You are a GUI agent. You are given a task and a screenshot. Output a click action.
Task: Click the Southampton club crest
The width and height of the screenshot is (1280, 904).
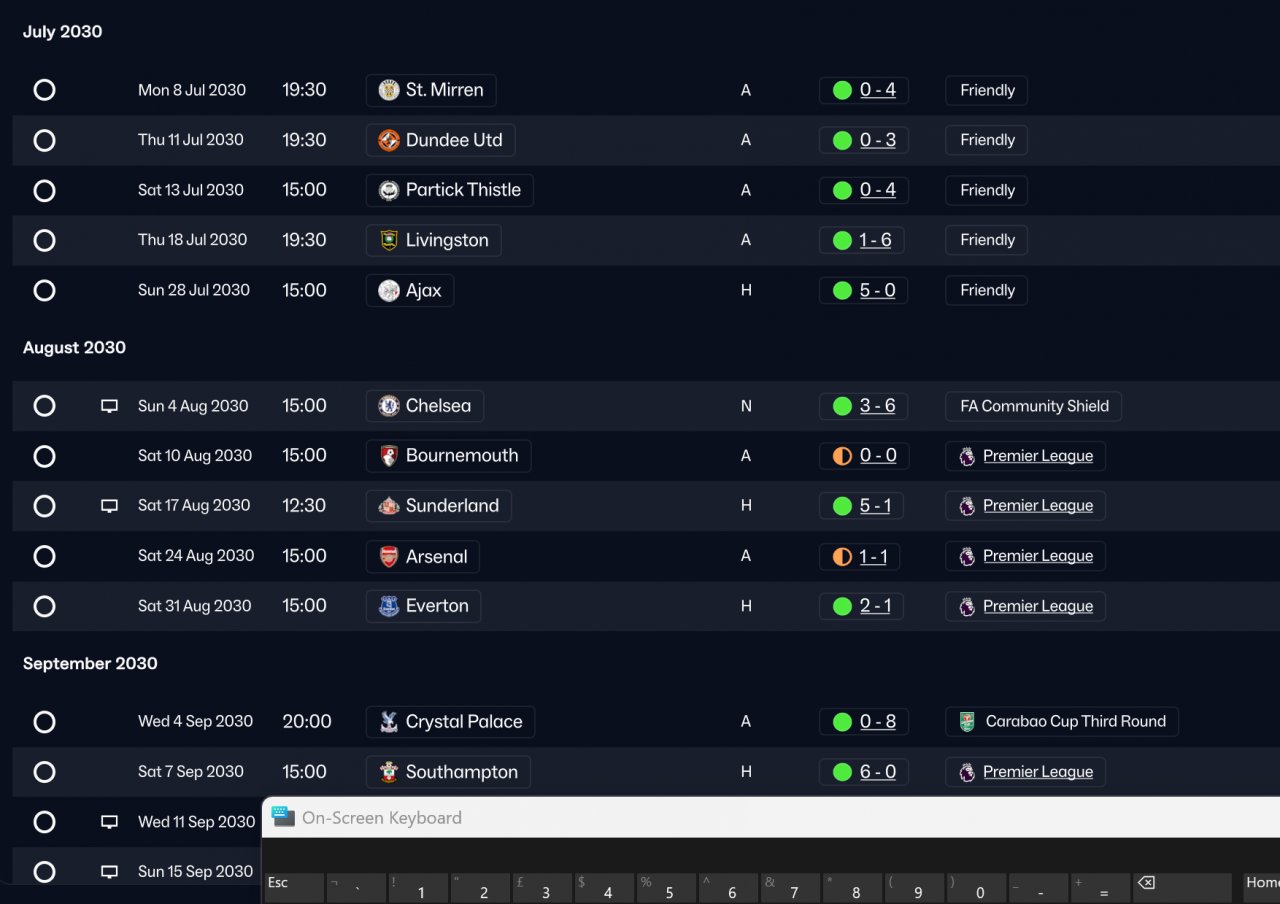(x=389, y=772)
